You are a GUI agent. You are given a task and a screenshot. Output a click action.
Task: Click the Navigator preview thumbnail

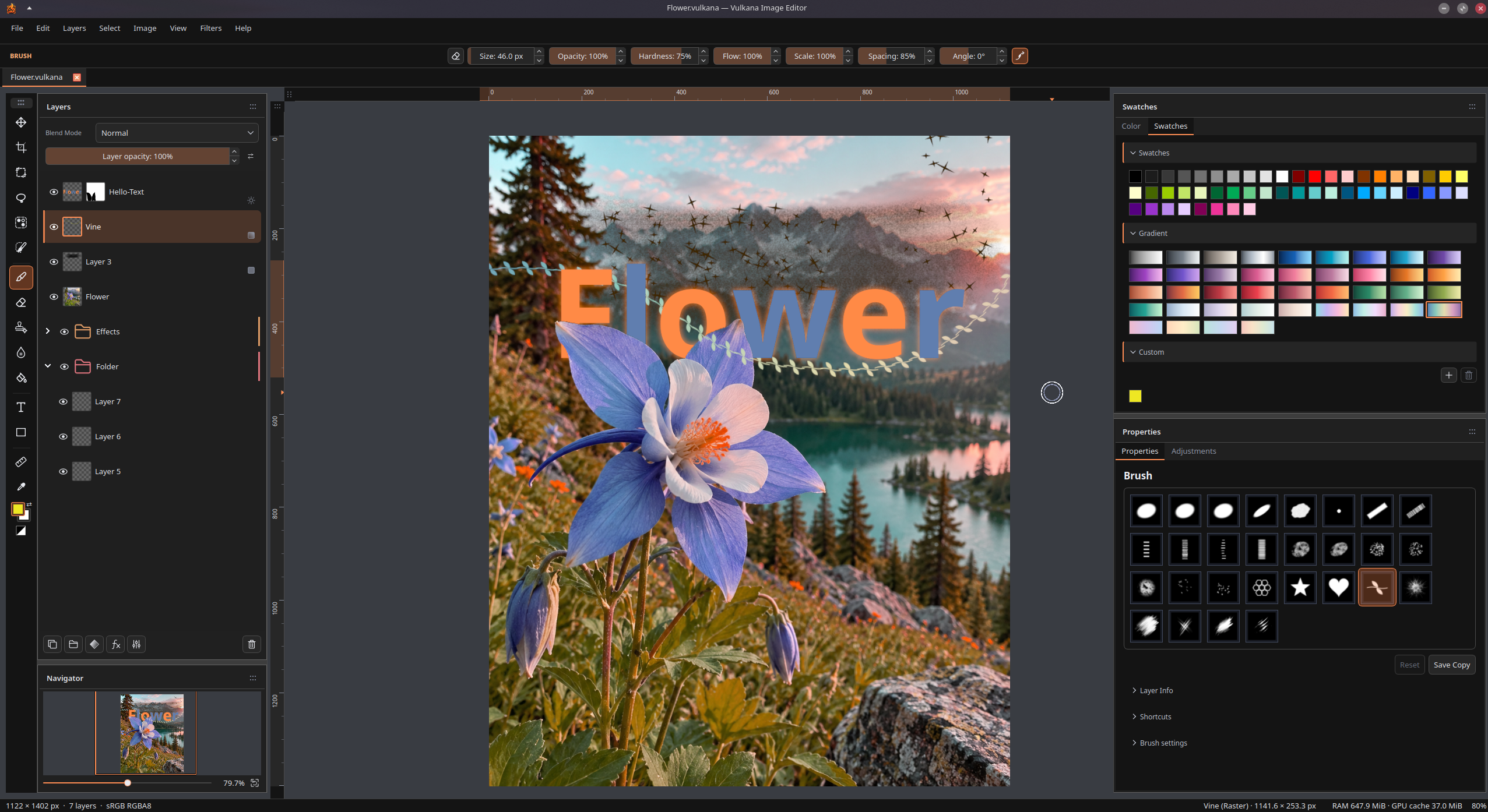tap(152, 733)
